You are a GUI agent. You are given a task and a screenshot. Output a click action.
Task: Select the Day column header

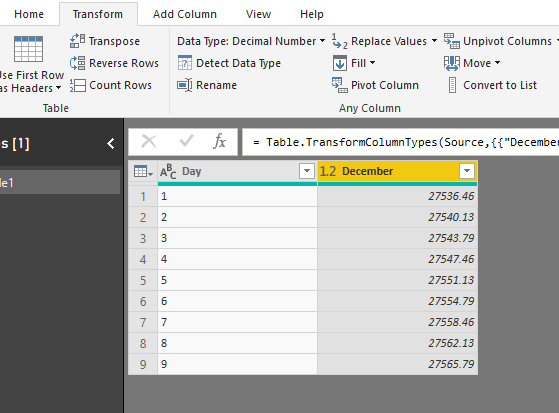coord(237,172)
